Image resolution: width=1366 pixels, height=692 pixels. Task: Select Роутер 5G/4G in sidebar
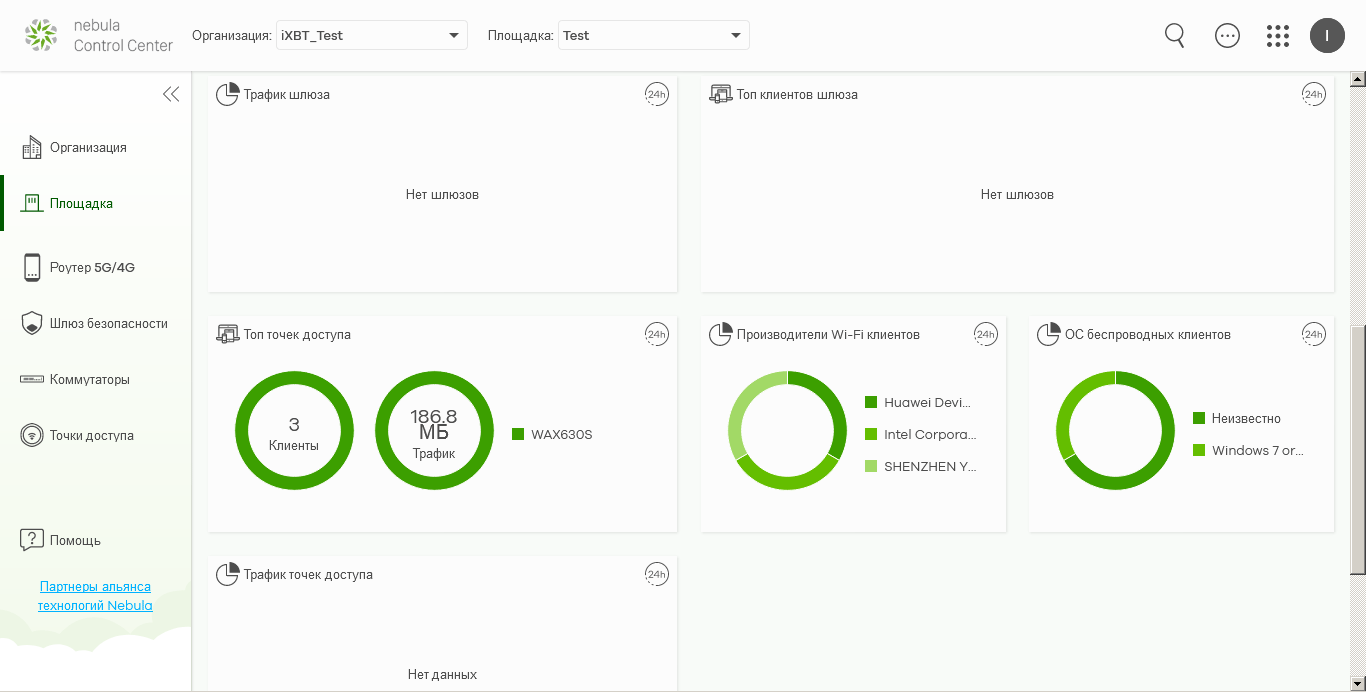pyautogui.click(x=92, y=268)
